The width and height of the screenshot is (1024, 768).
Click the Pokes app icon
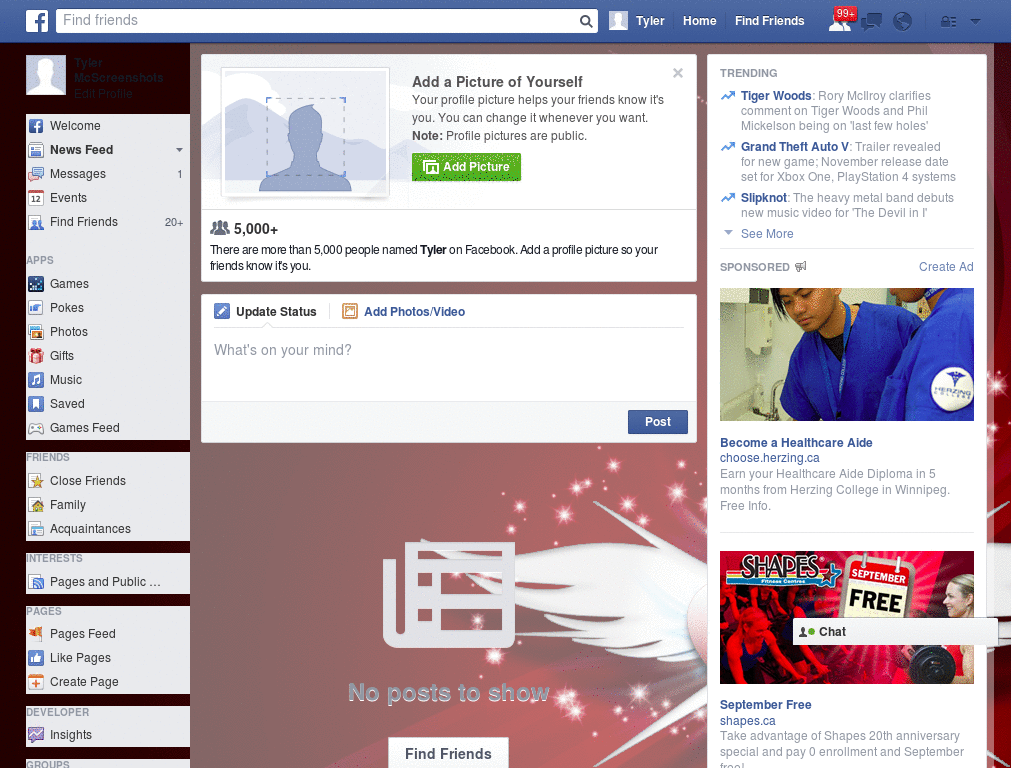coord(36,308)
